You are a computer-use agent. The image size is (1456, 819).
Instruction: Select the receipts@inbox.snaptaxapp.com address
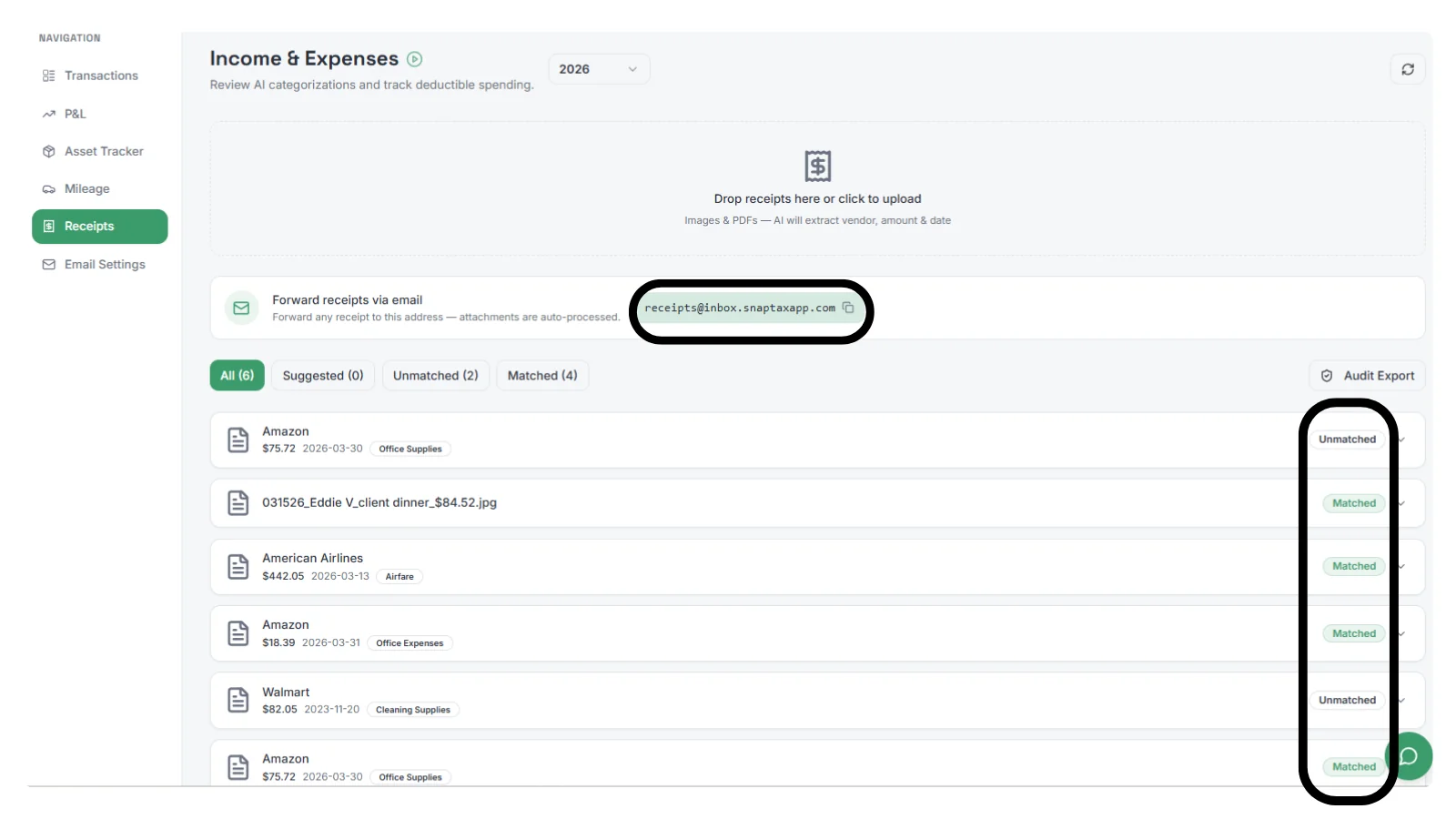pyautogui.click(x=740, y=308)
